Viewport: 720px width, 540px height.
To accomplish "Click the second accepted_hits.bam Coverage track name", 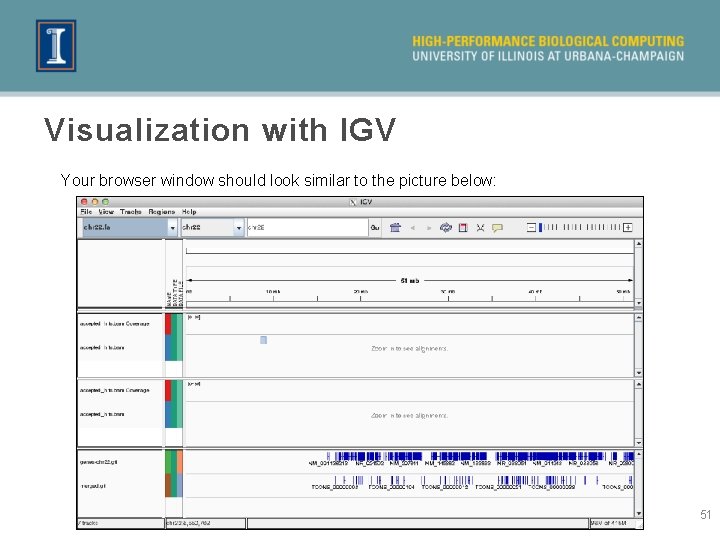I will click(x=114, y=390).
